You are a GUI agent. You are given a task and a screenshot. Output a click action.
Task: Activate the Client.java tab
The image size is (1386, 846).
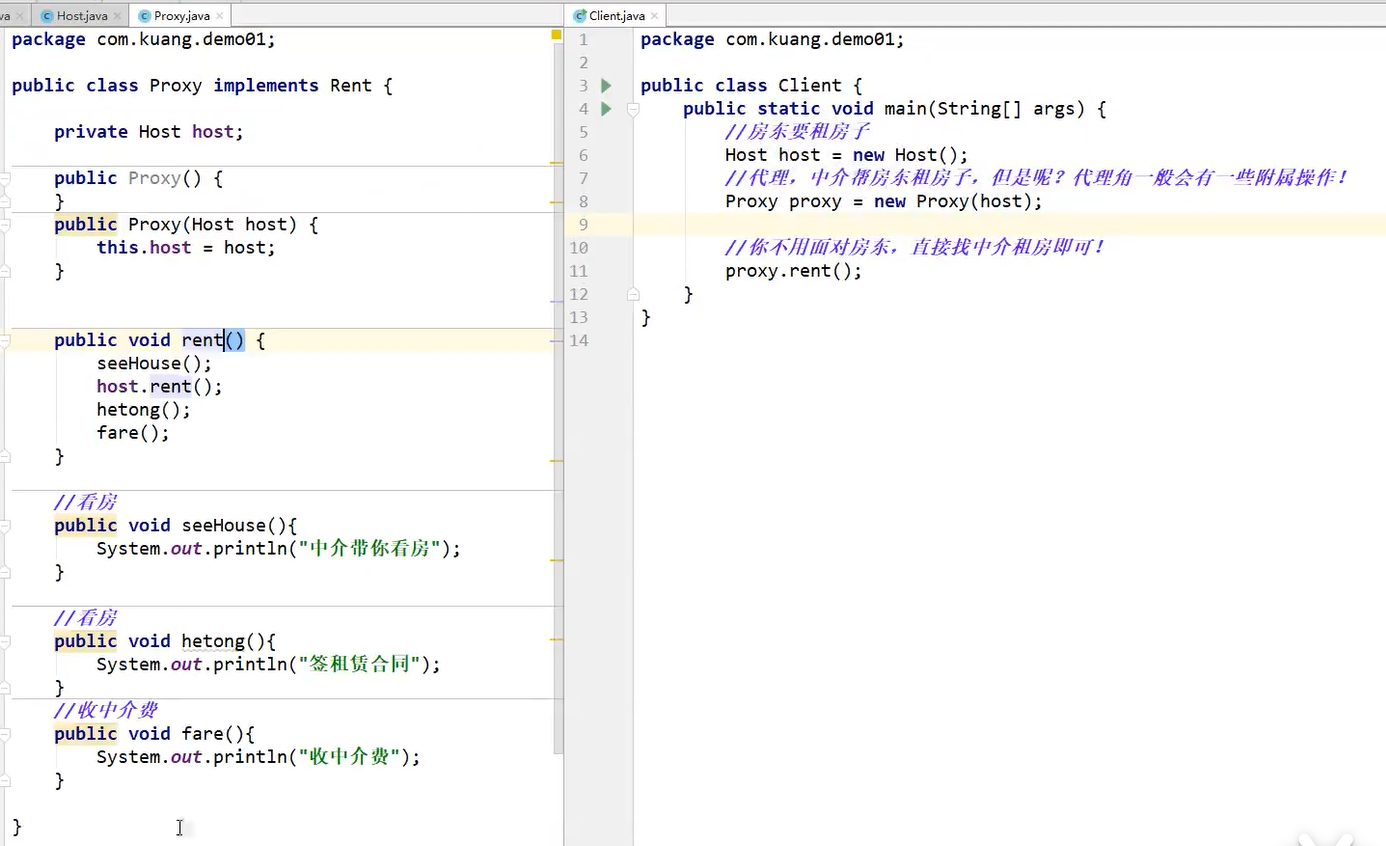tap(615, 16)
